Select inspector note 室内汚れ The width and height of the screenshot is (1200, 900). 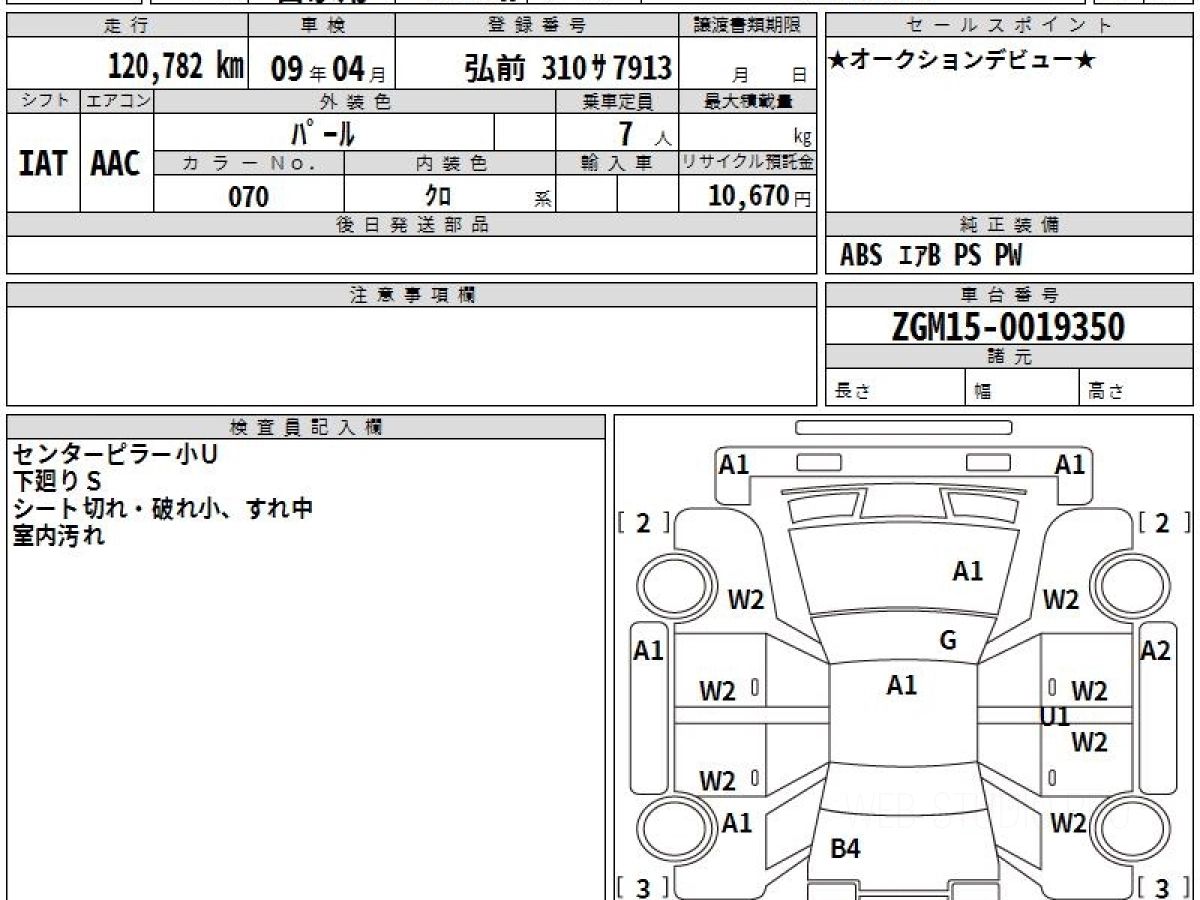[x=58, y=536]
